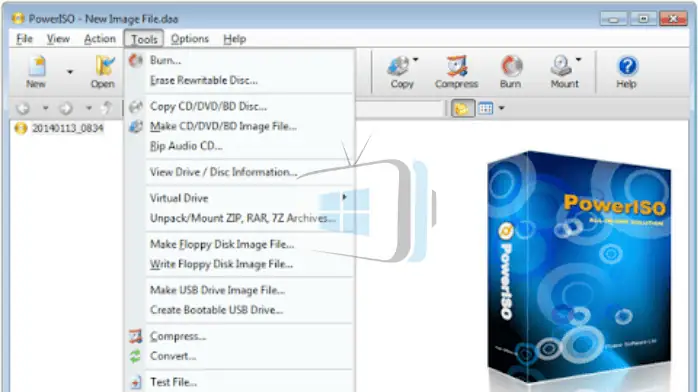Open View Drive / Disc Information...

[x=240, y=172]
